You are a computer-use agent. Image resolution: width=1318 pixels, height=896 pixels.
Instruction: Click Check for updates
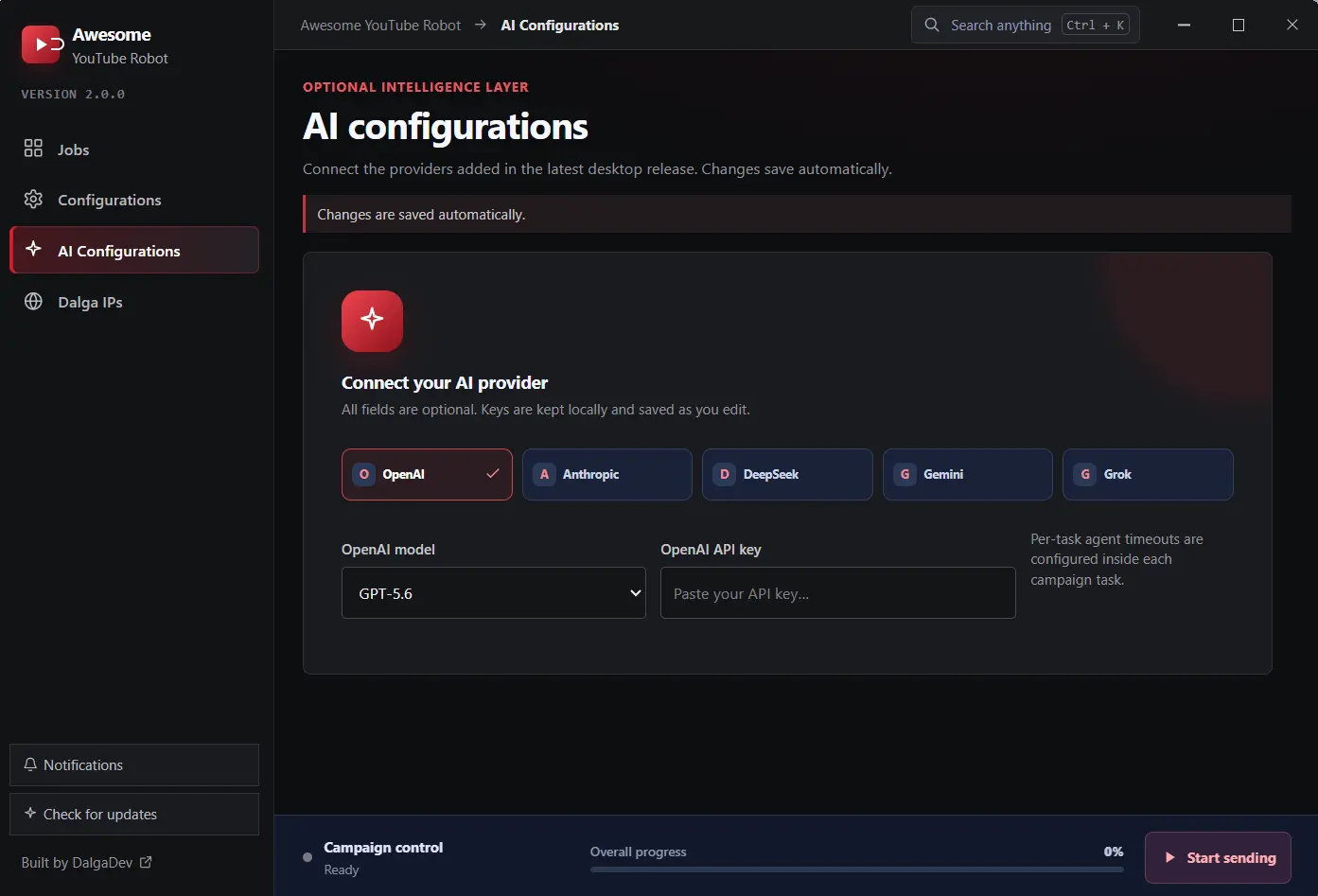tap(134, 814)
